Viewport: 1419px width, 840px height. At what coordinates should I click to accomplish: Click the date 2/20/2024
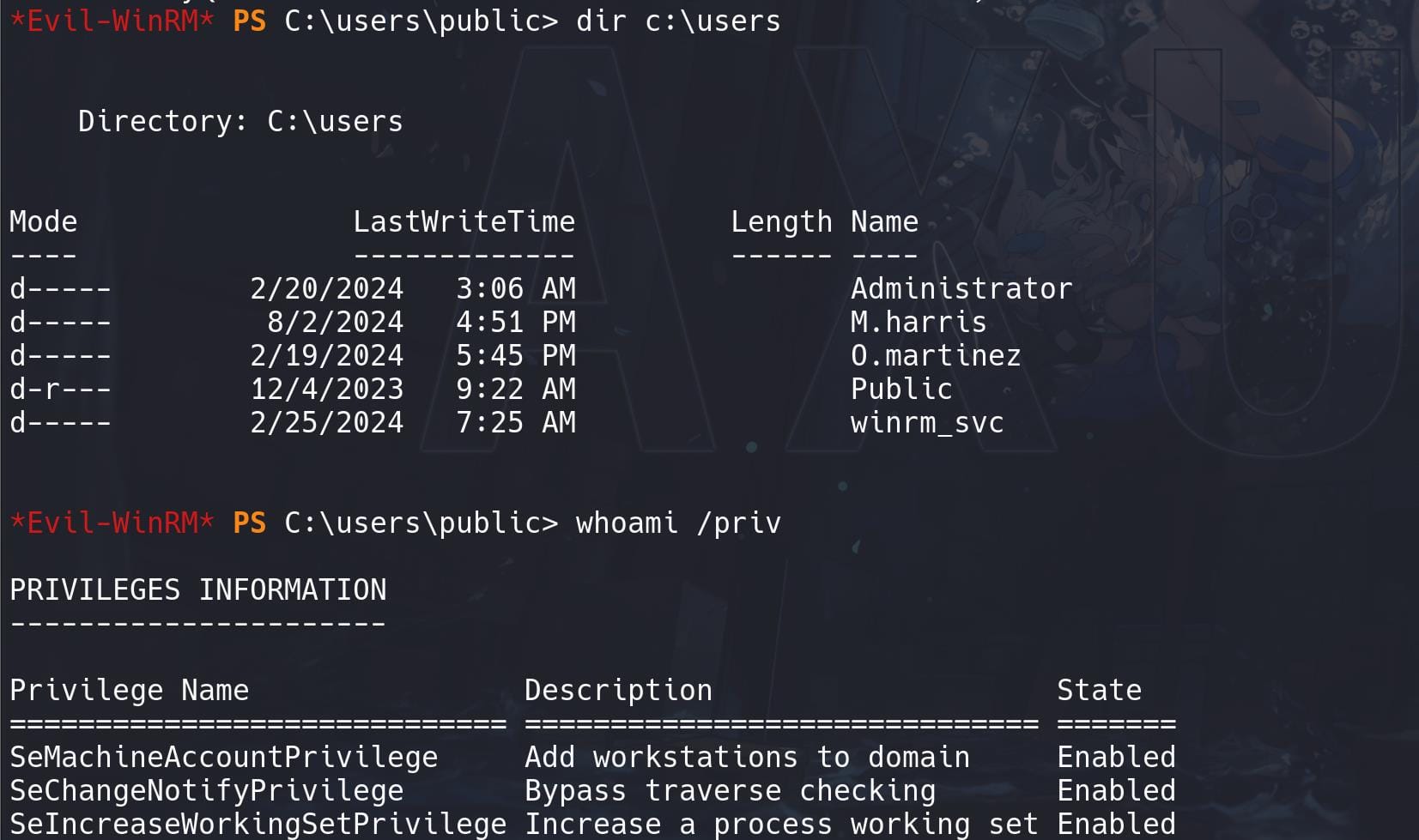tap(326, 288)
